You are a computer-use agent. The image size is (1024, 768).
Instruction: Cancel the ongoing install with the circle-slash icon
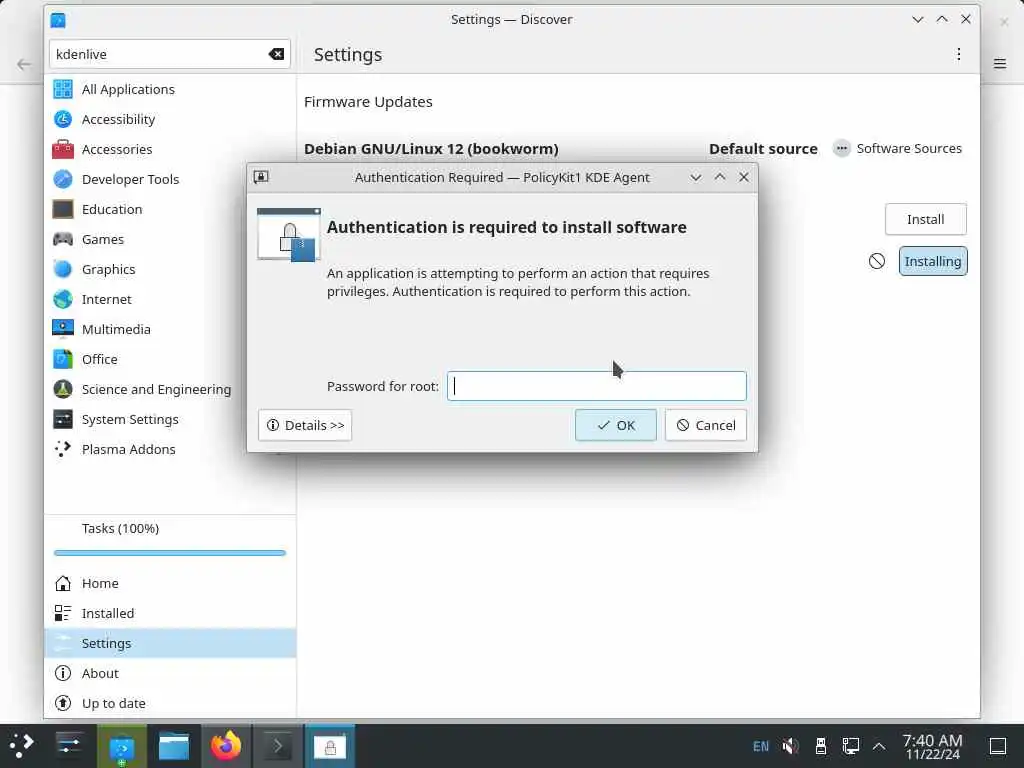[876, 261]
